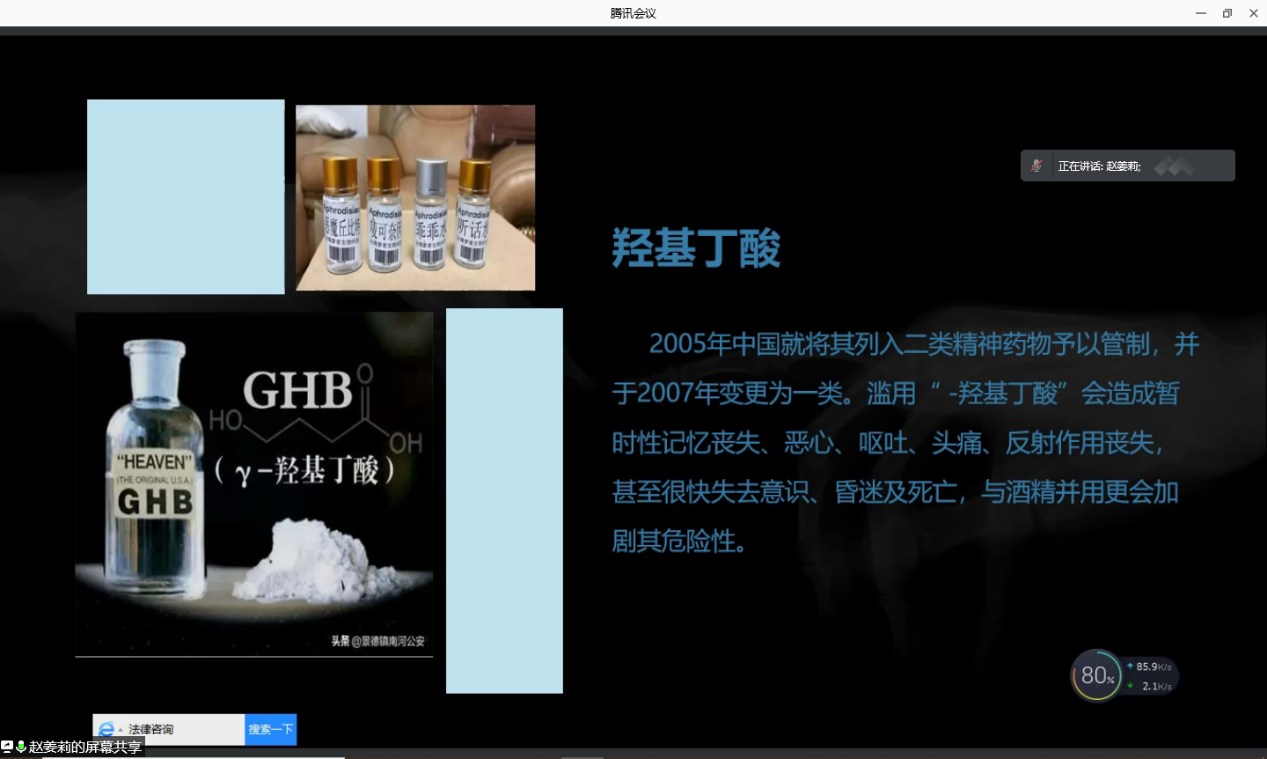Click the 羟基丁酸 slide heading
Viewport: 1267px width, 759px height.
[696, 248]
